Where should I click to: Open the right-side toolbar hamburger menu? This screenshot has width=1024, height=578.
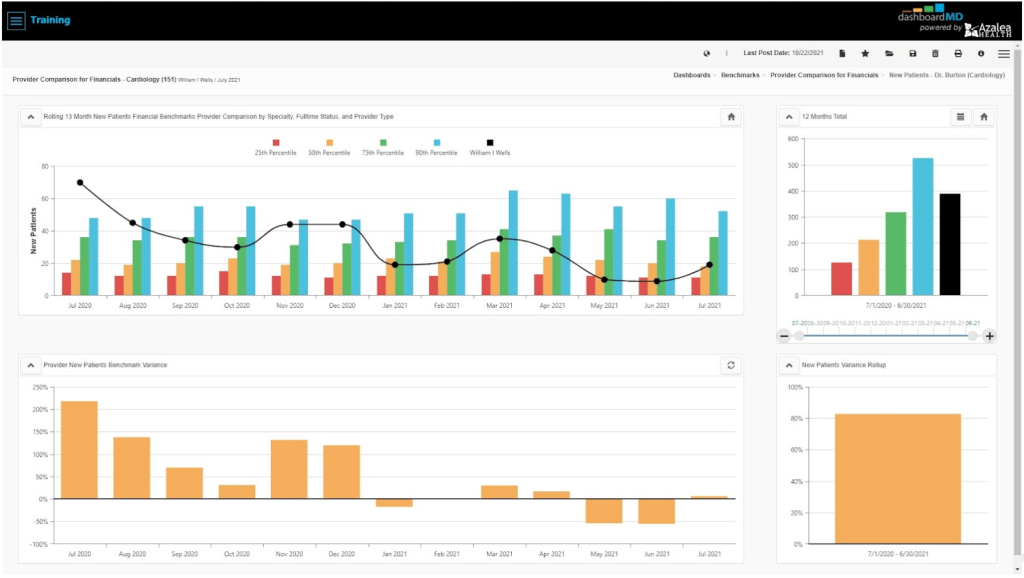pos(1003,53)
